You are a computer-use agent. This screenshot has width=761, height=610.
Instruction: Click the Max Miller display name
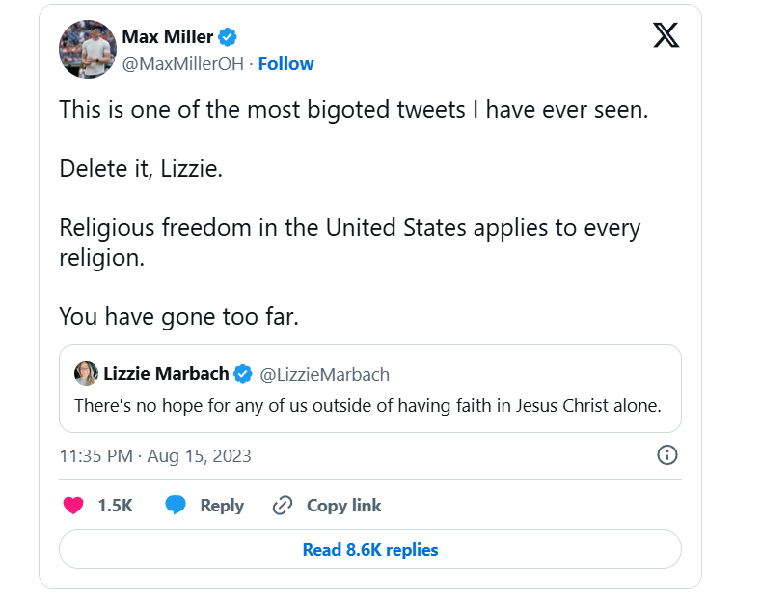coord(167,37)
